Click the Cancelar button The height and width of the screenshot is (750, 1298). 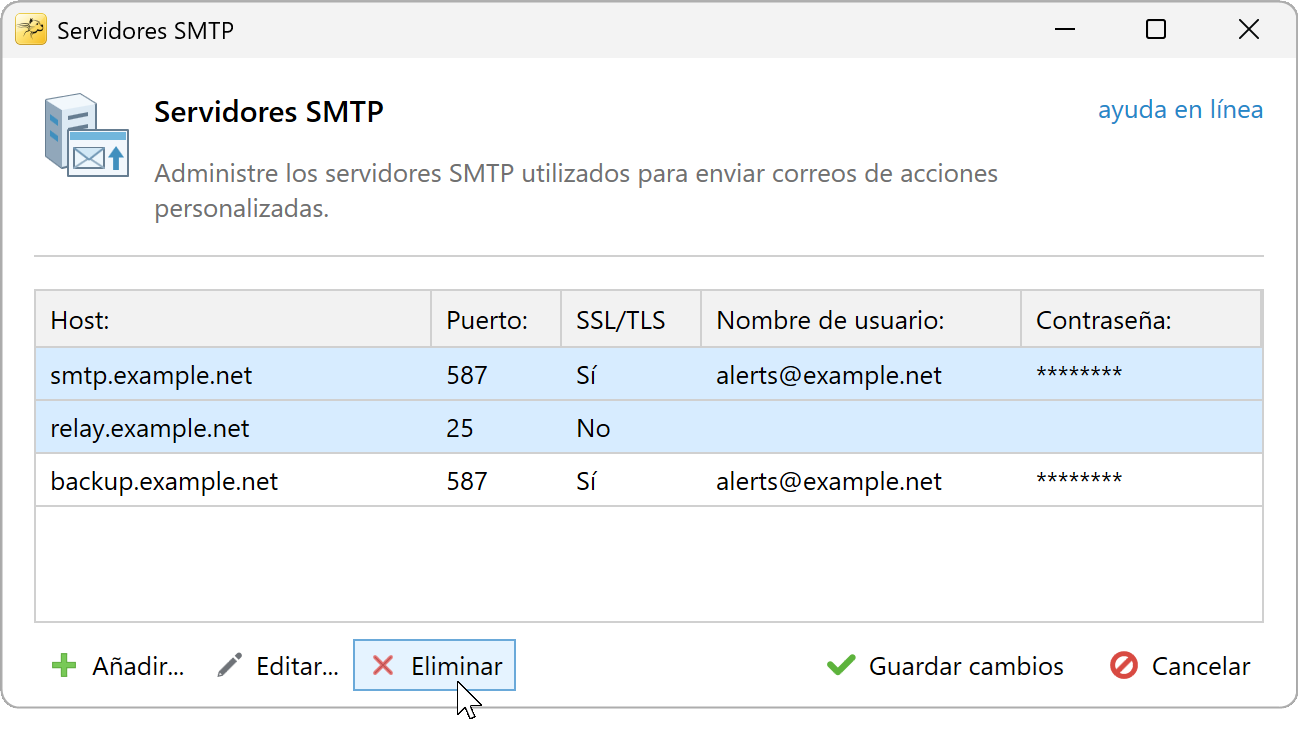point(1180,666)
